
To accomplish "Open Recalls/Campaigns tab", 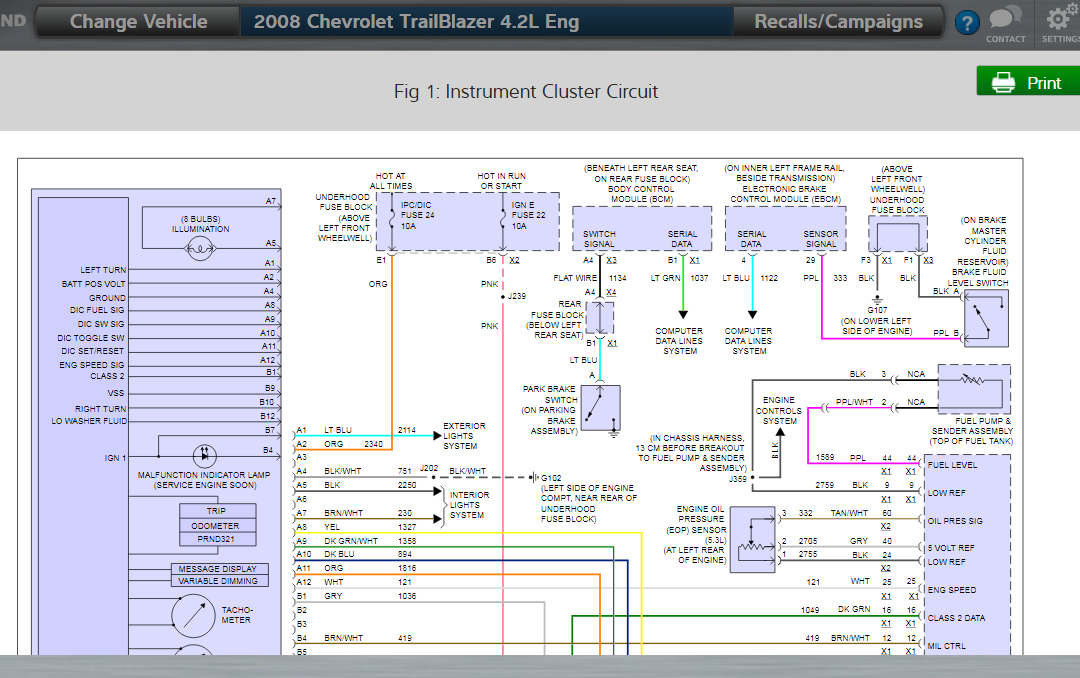I will [x=838, y=21].
